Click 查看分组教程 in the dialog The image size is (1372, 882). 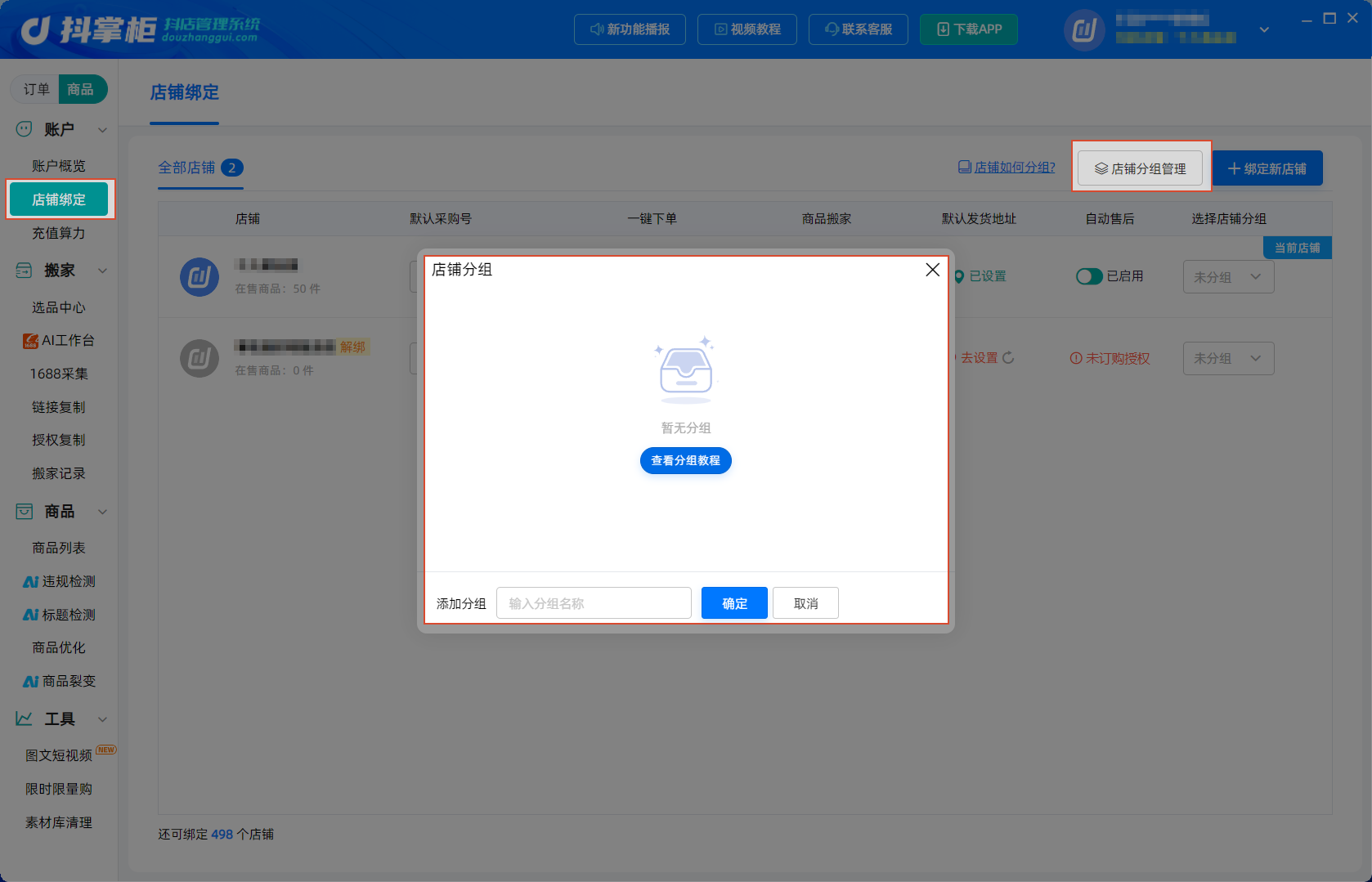(686, 461)
